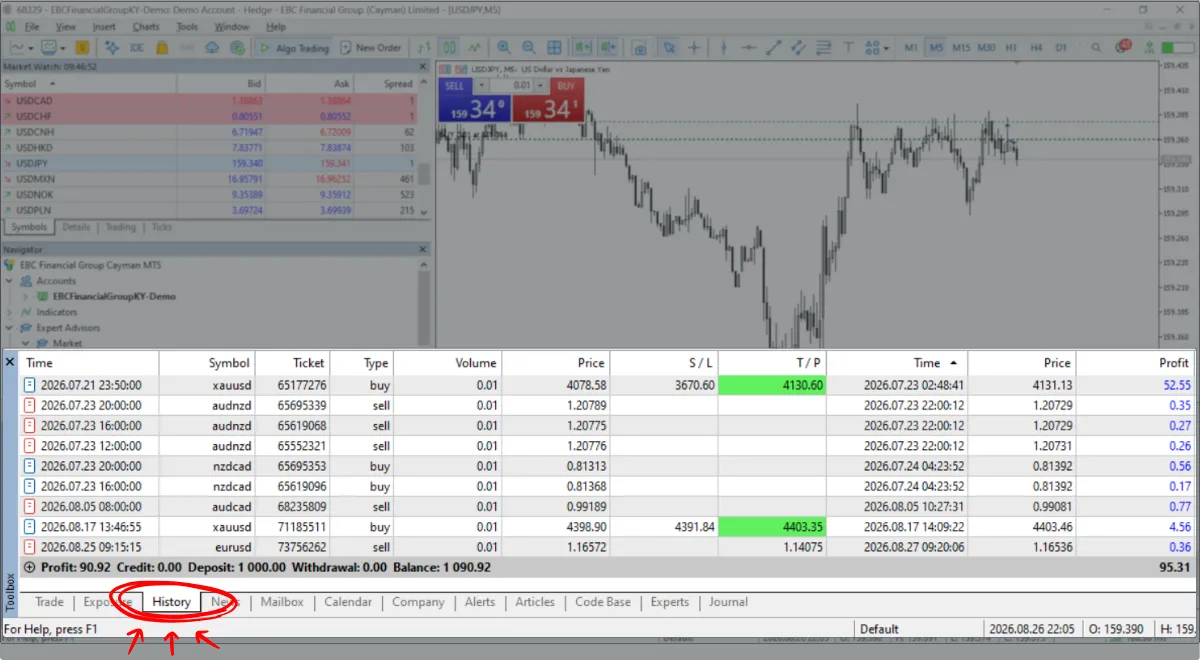Select the vertical line drawing tool
The image size is (1200, 660).
pos(724,47)
